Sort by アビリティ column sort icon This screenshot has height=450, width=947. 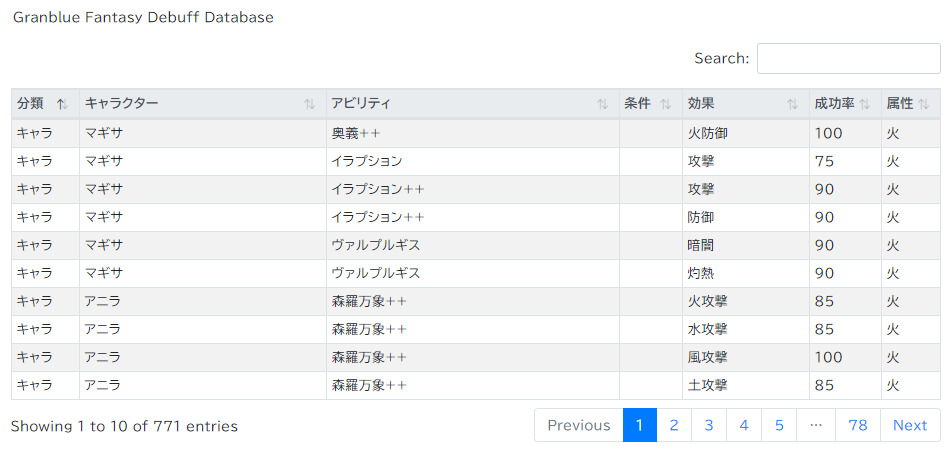(x=602, y=104)
